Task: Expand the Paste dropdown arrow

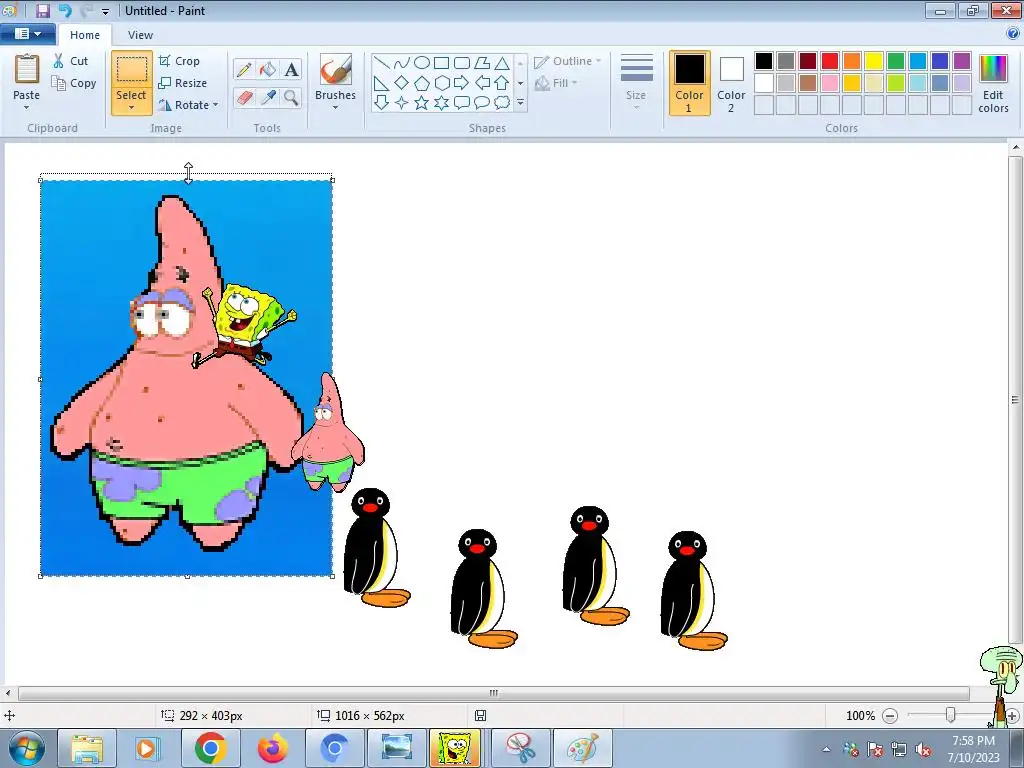Action: click(27, 108)
